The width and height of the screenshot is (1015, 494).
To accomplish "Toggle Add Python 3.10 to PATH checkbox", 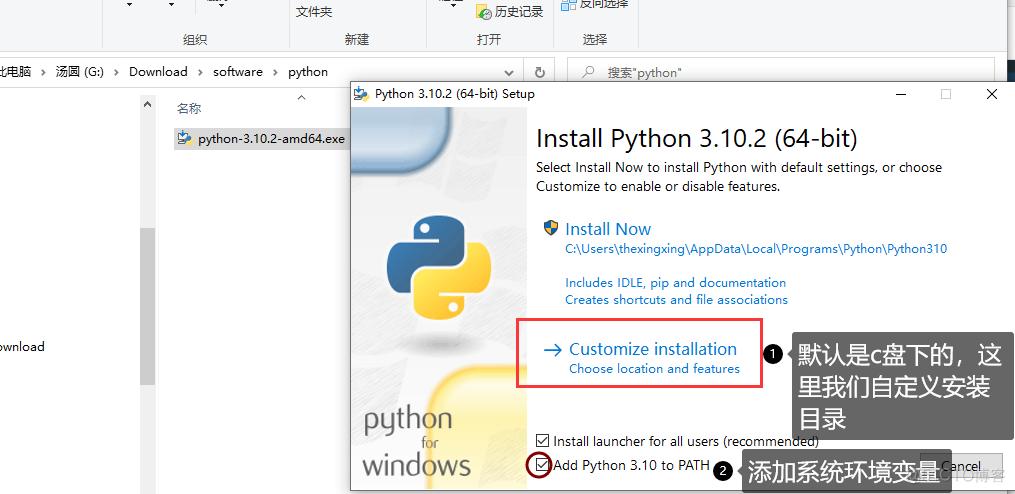I will [542, 465].
